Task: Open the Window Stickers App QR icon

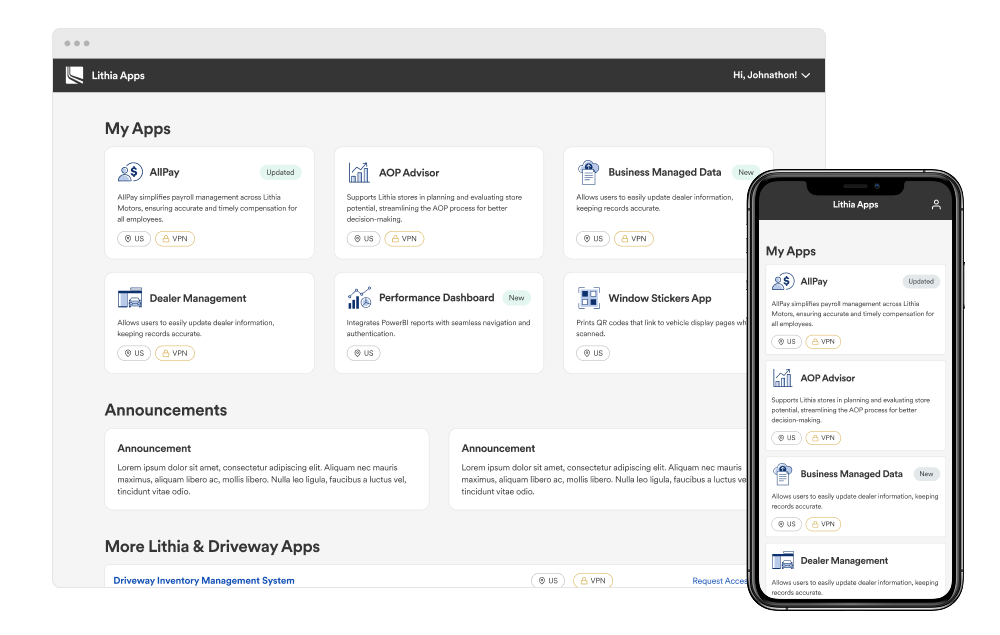Action: pos(588,298)
